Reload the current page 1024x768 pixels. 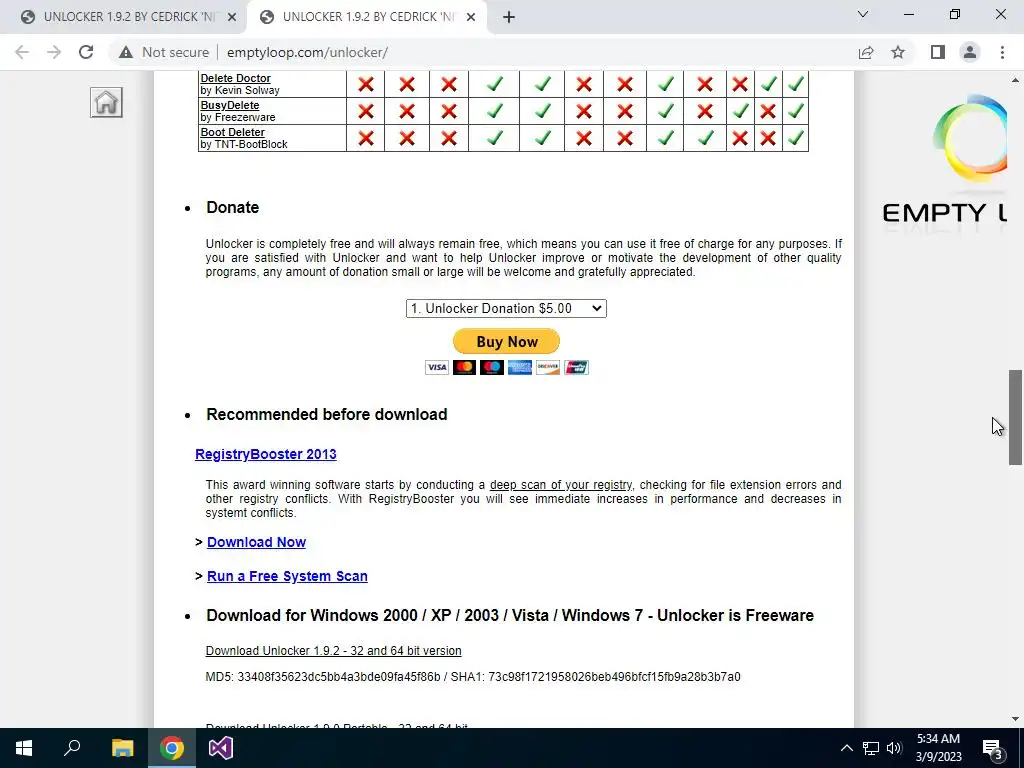[x=86, y=52]
